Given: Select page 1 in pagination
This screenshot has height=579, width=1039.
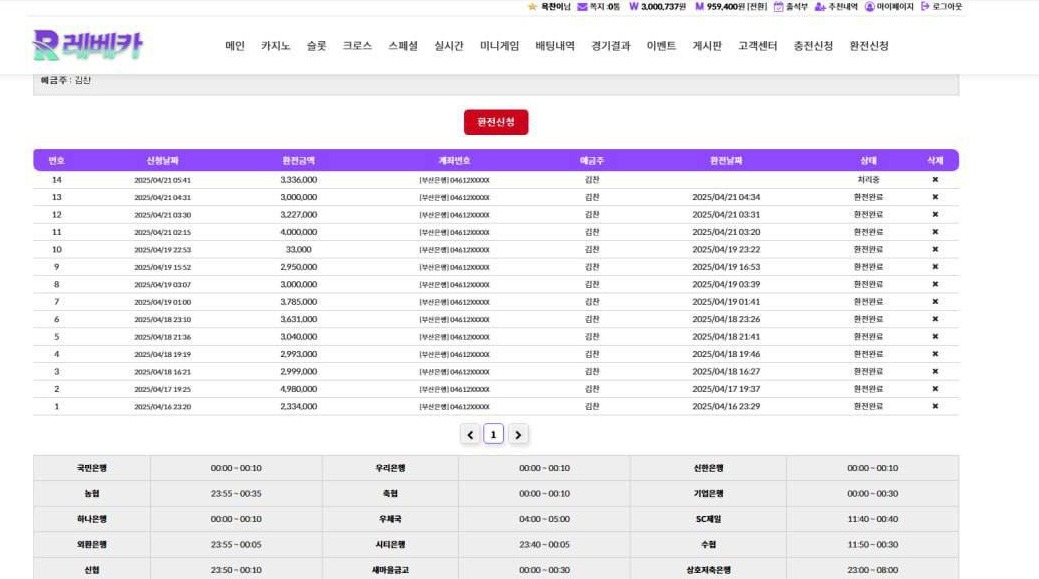Looking at the screenshot, I should click(x=493, y=434).
